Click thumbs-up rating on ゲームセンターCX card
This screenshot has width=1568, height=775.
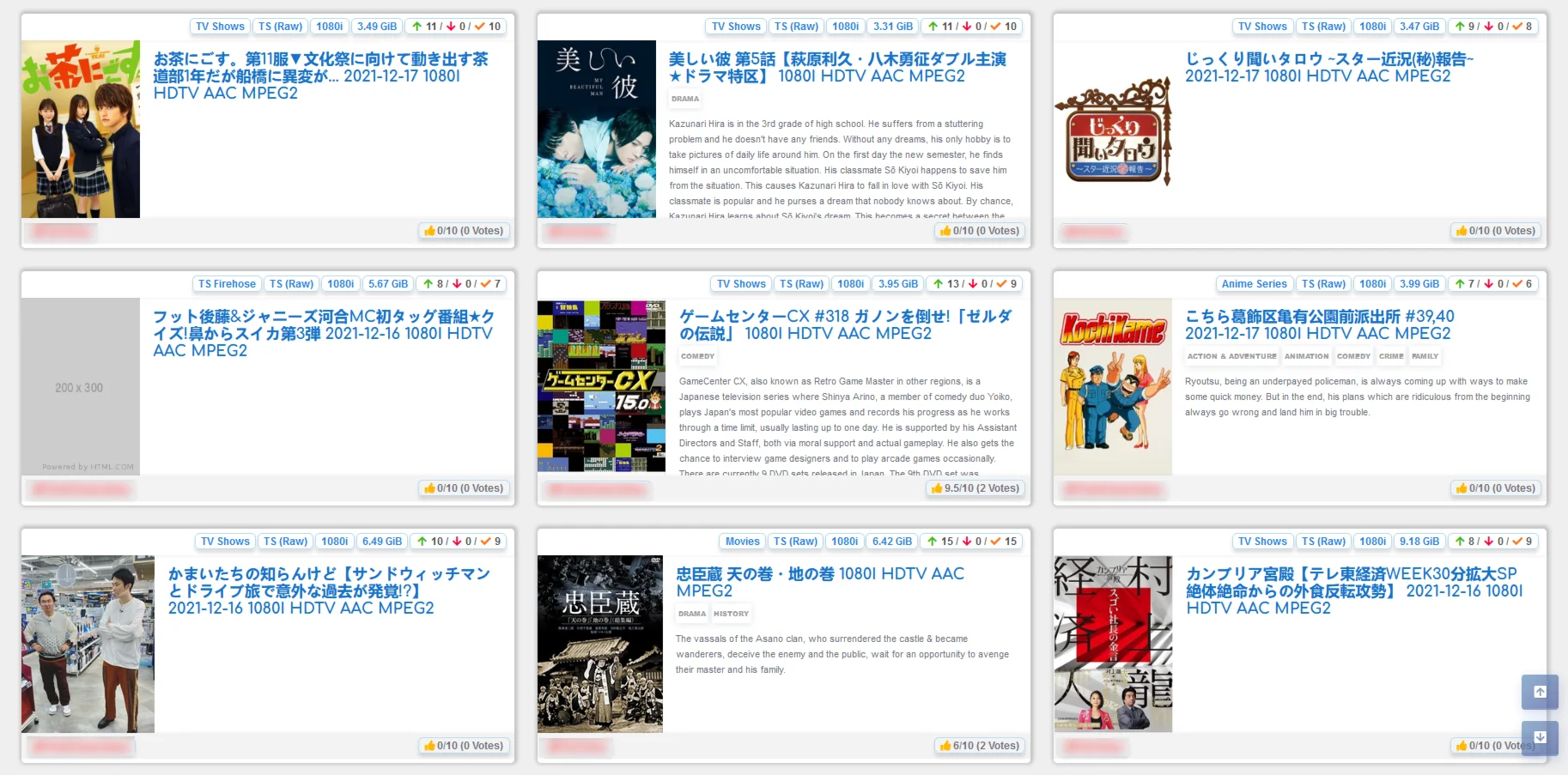(975, 488)
